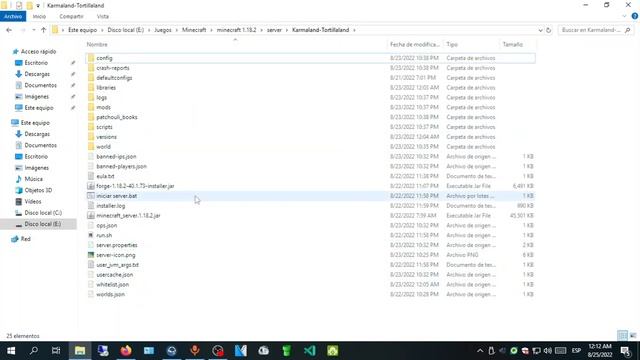Viewport: 640px width, 360px height.
Task: Select the run.sh file
Action: 104,235
